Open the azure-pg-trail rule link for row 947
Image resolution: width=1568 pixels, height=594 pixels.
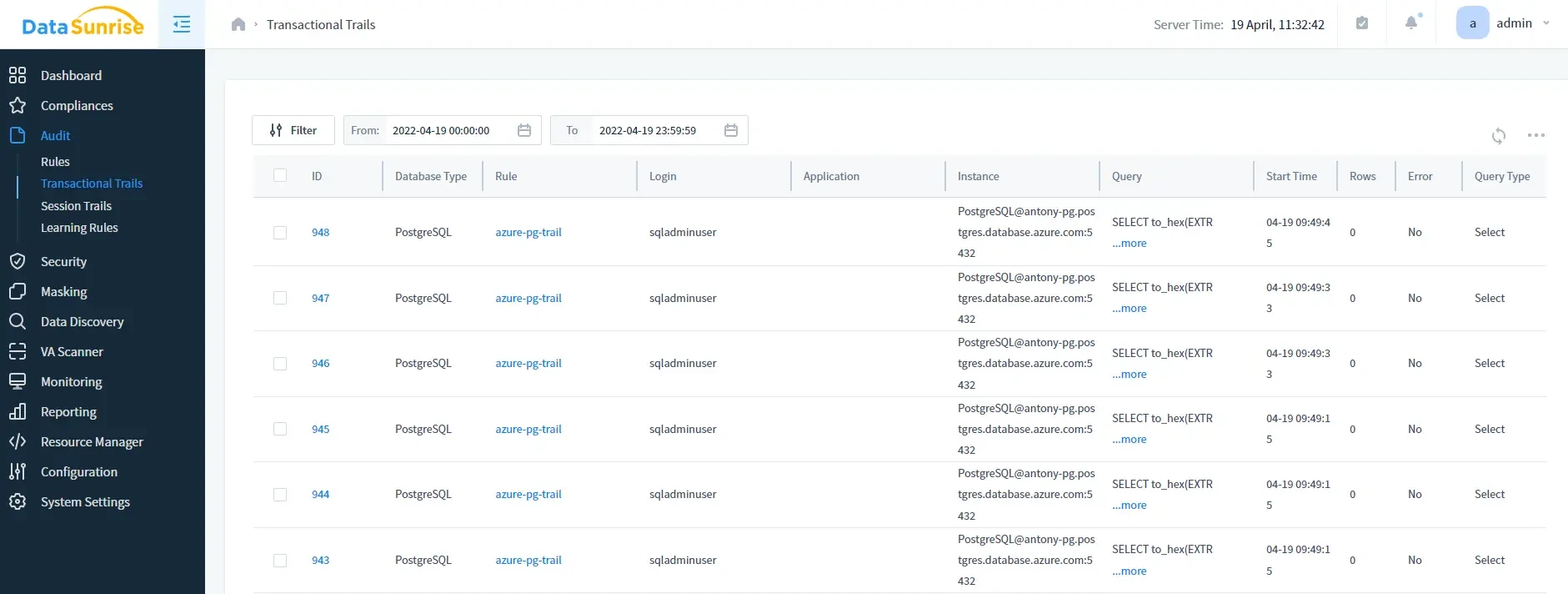click(528, 299)
